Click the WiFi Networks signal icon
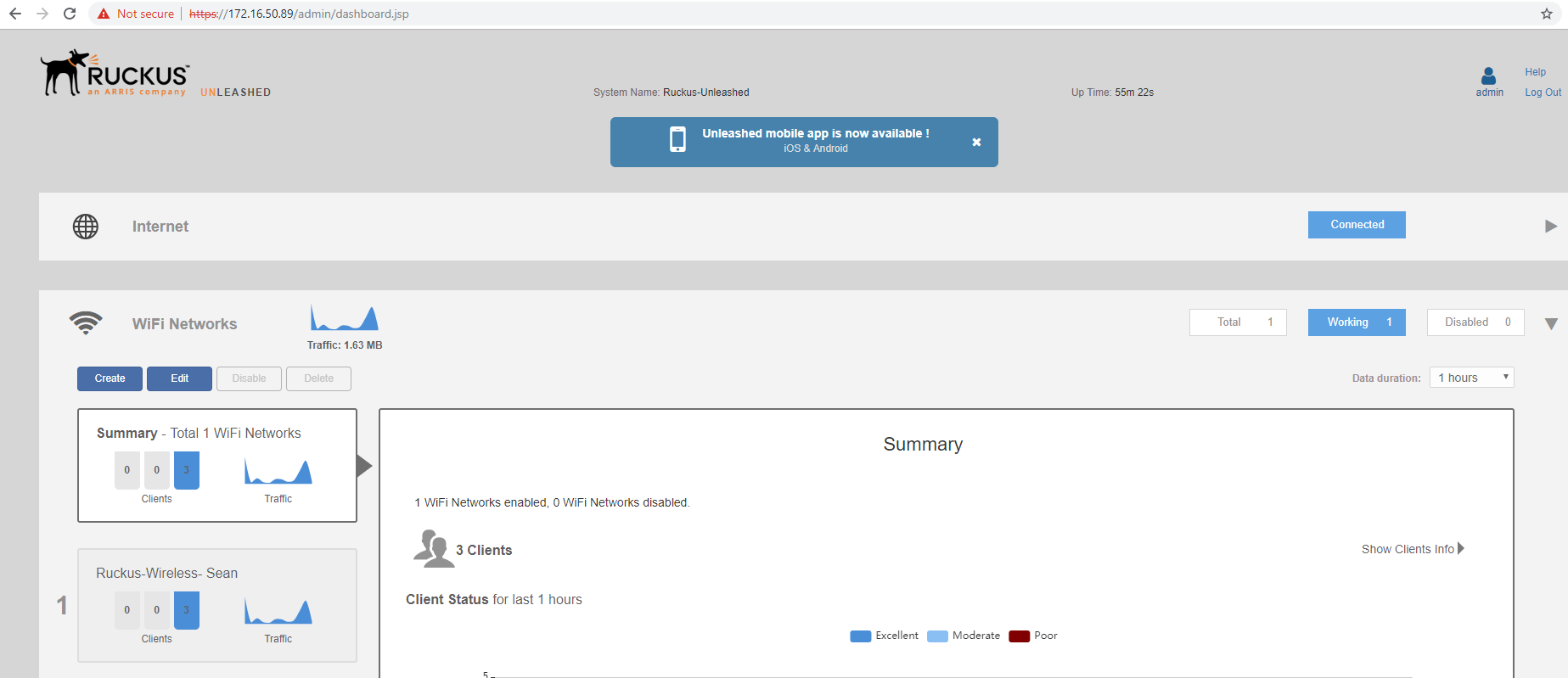 (86, 323)
